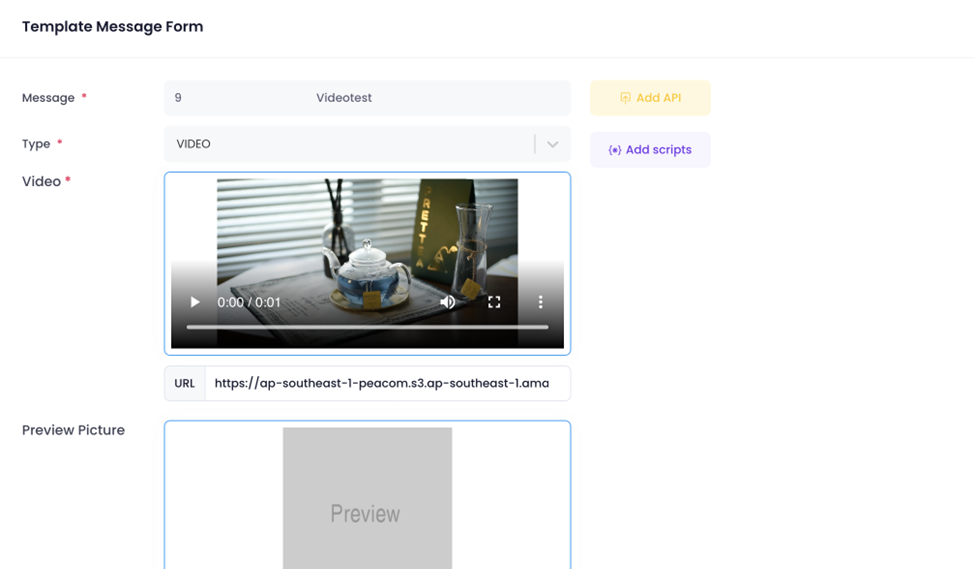Click the Preview Picture field label
Viewport: 975px width, 569px height.
tap(73, 430)
